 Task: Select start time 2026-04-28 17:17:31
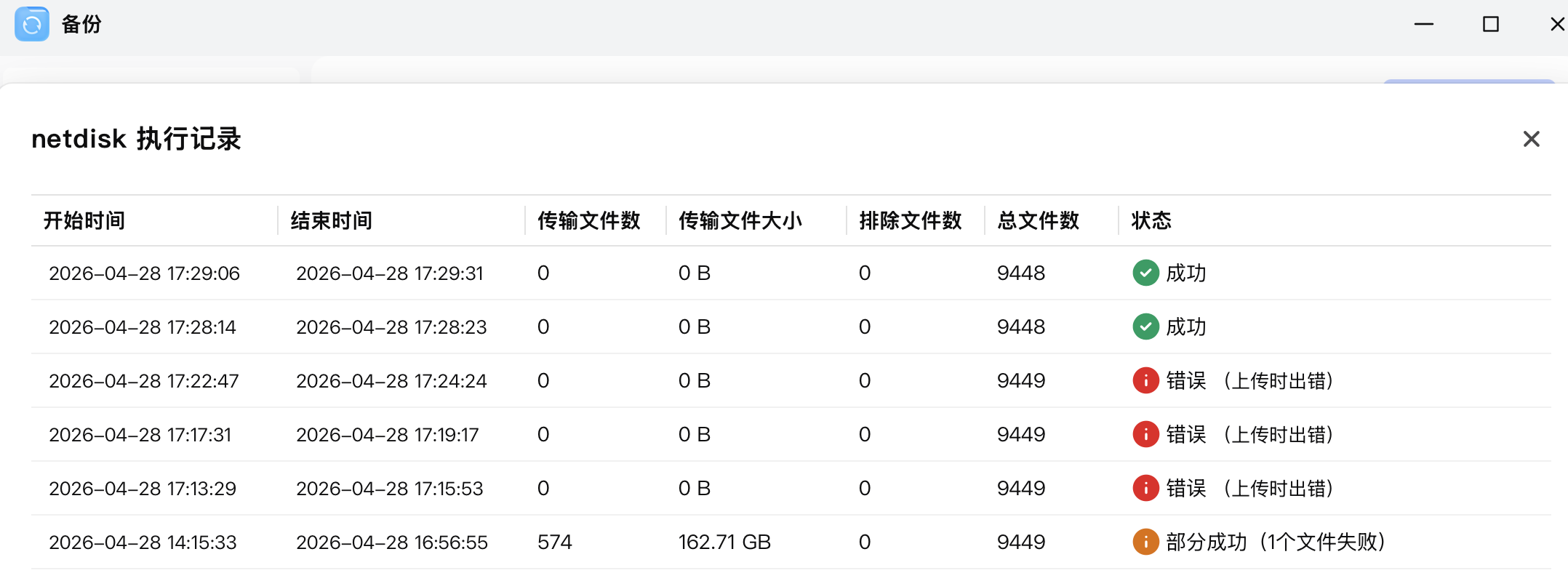pos(140,435)
